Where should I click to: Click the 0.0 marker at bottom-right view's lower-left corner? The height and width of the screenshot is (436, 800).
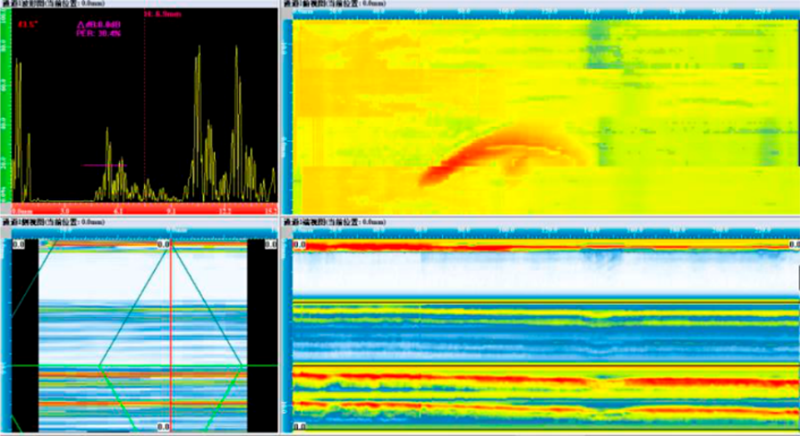(x=299, y=426)
